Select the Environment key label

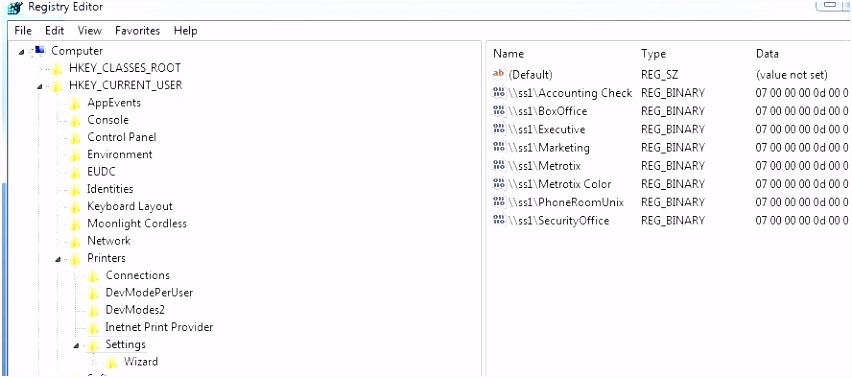pos(120,154)
